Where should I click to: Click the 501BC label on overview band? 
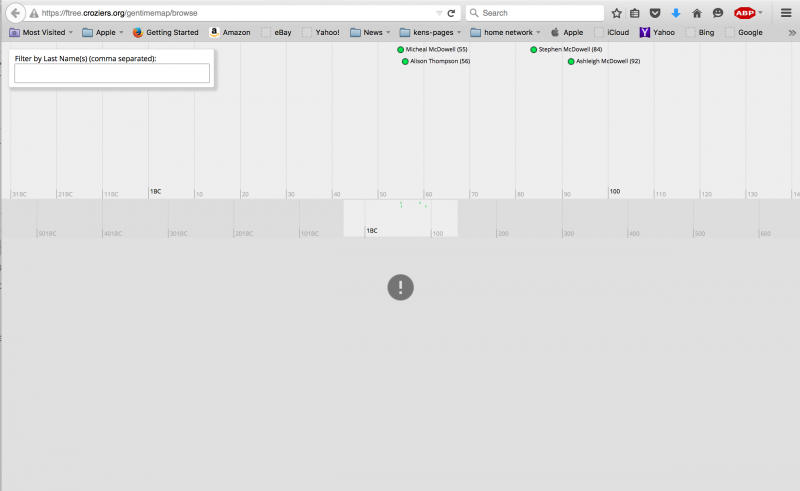click(x=47, y=234)
